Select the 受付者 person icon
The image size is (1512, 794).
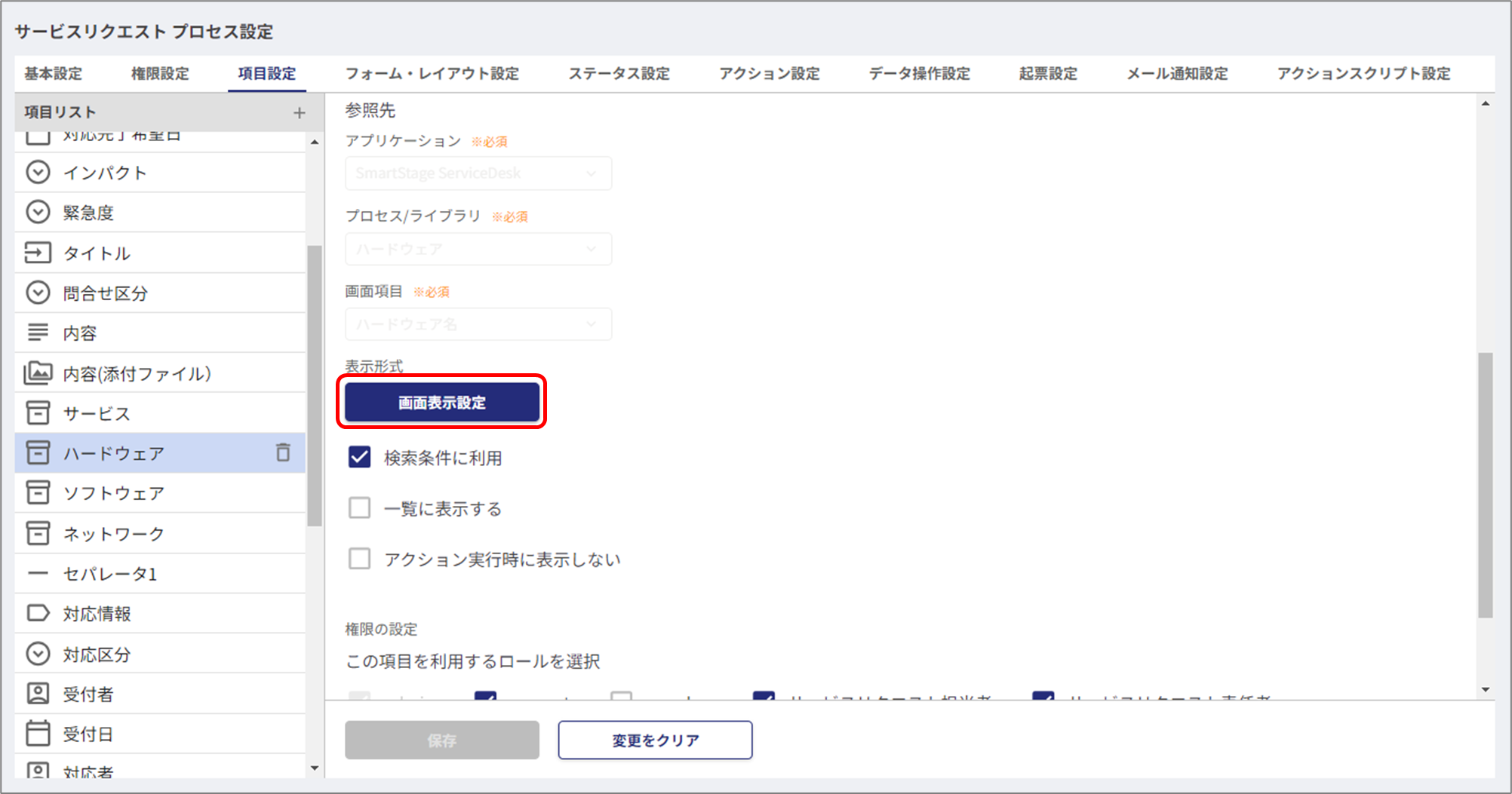[38, 694]
